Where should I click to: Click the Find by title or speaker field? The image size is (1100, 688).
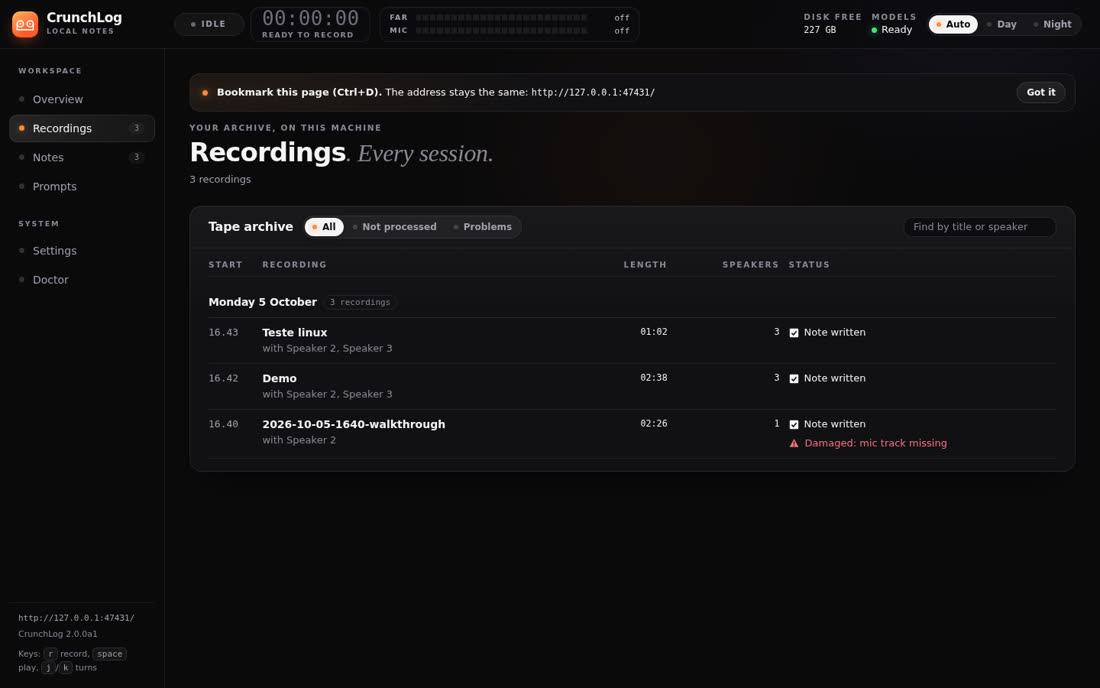coord(979,227)
